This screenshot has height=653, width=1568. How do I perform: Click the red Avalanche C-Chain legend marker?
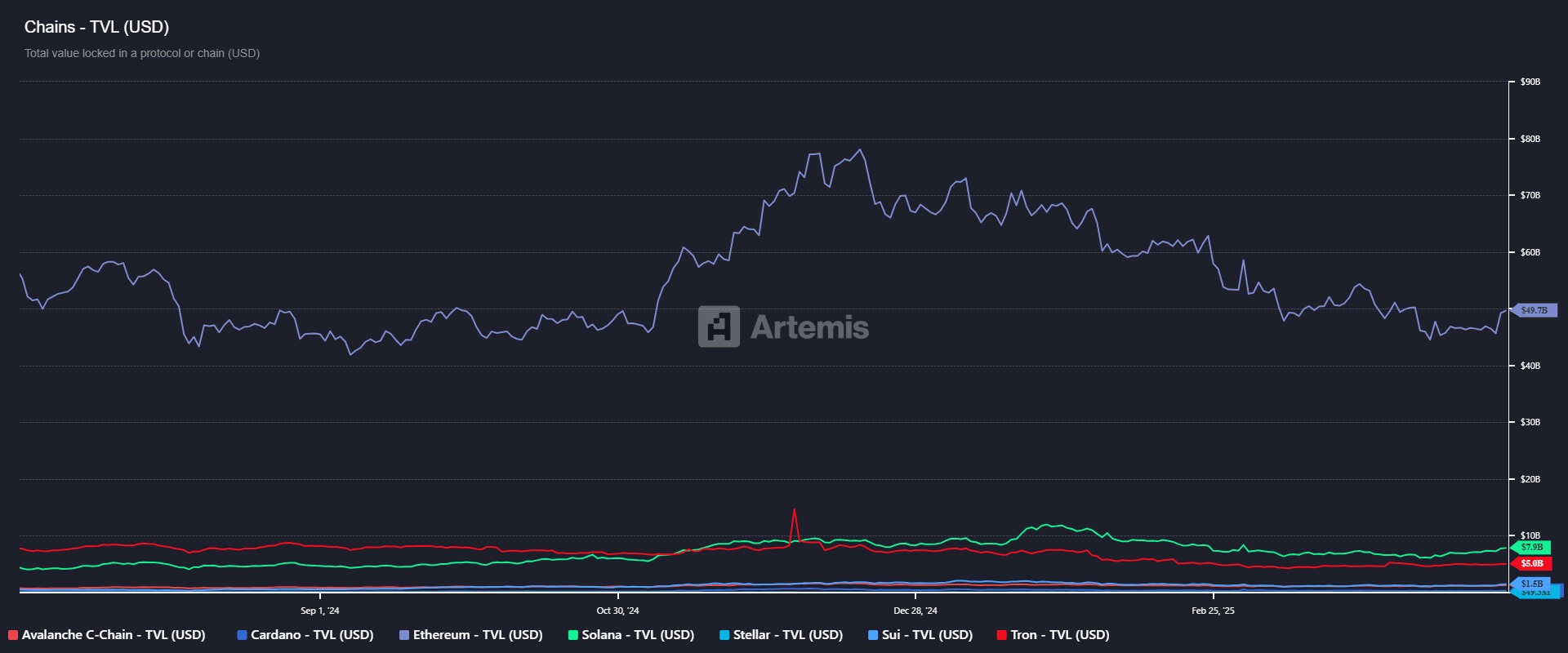tap(13, 635)
